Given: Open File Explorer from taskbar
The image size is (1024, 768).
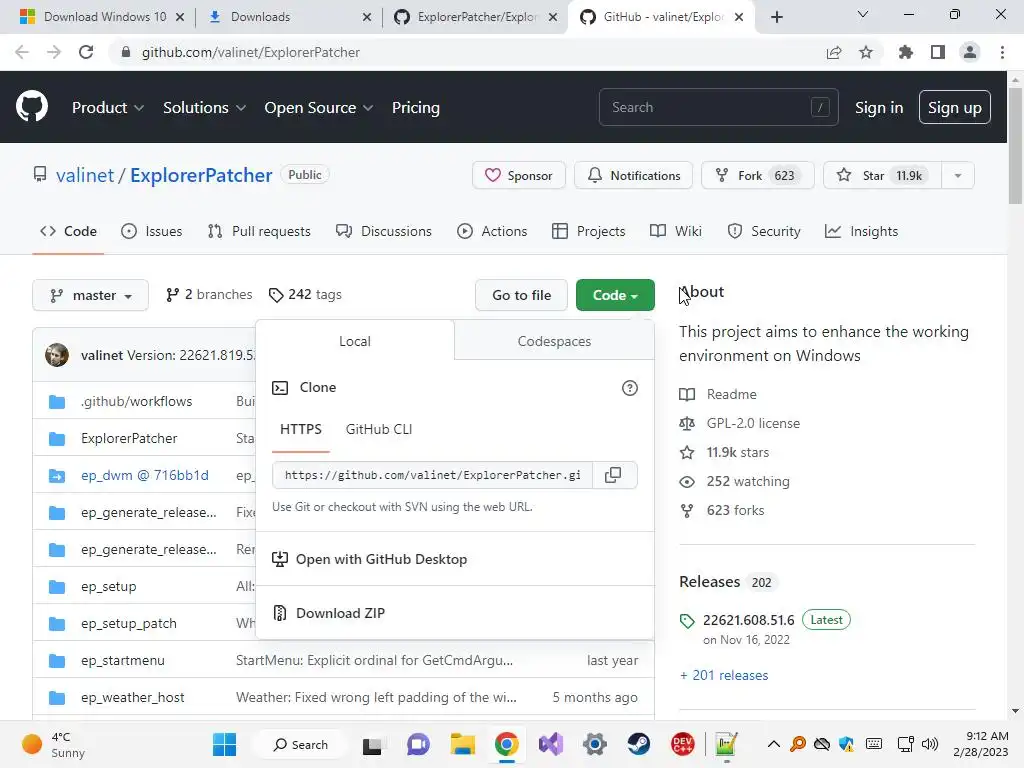Looking at the screenshot, I should pos(462,744).
